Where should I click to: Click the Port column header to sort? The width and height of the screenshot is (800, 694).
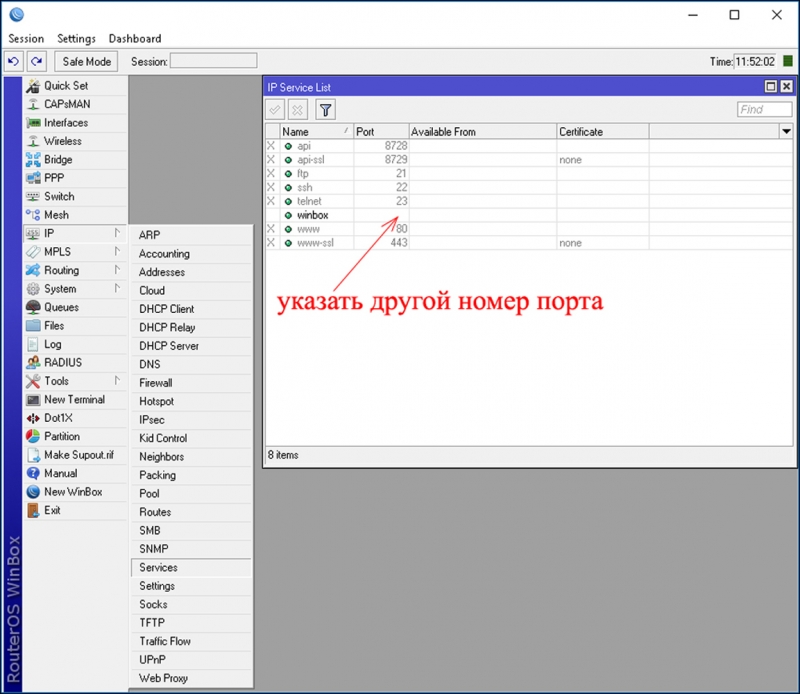point(380,132)
